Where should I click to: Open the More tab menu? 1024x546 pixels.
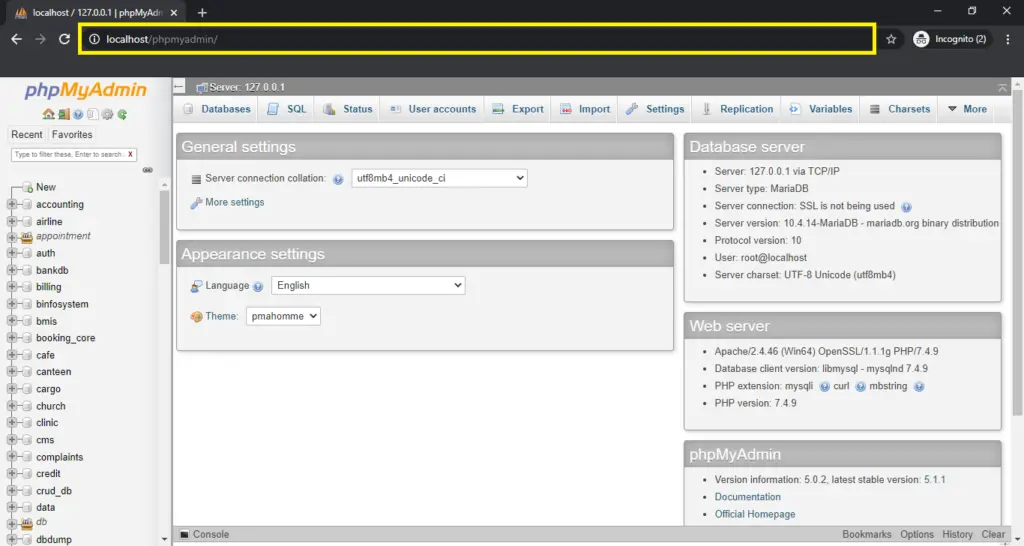pyautogui.click(x=967, y=109)
